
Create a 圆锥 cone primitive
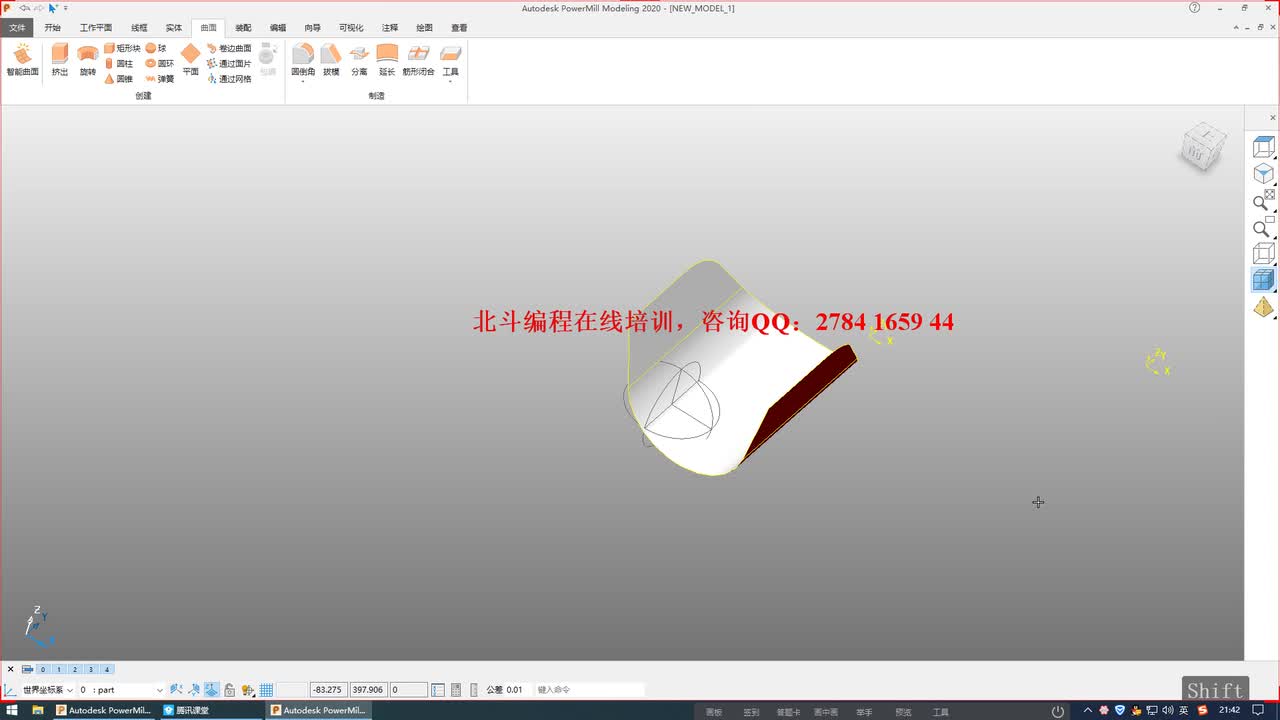118,78
